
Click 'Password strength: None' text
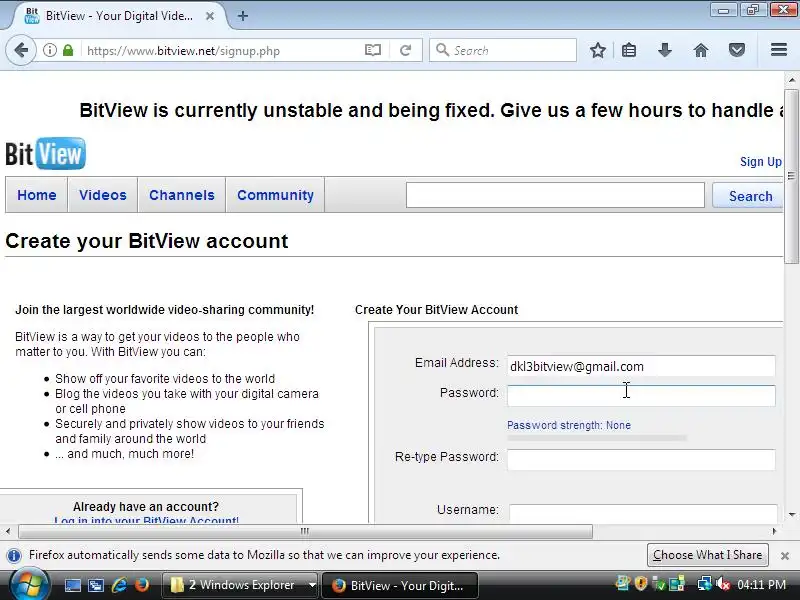(x=569, y=425)
